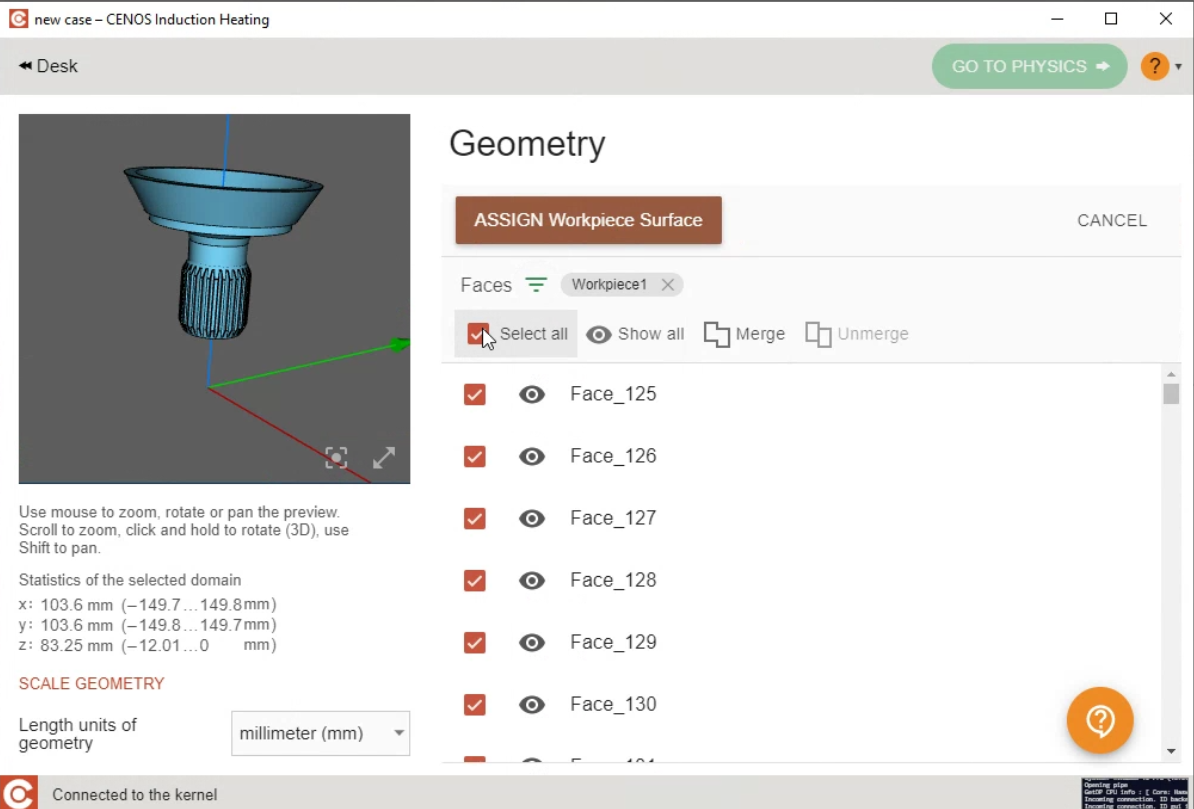Expand the help menu dropdown arrow

(x=1178, y=66)
